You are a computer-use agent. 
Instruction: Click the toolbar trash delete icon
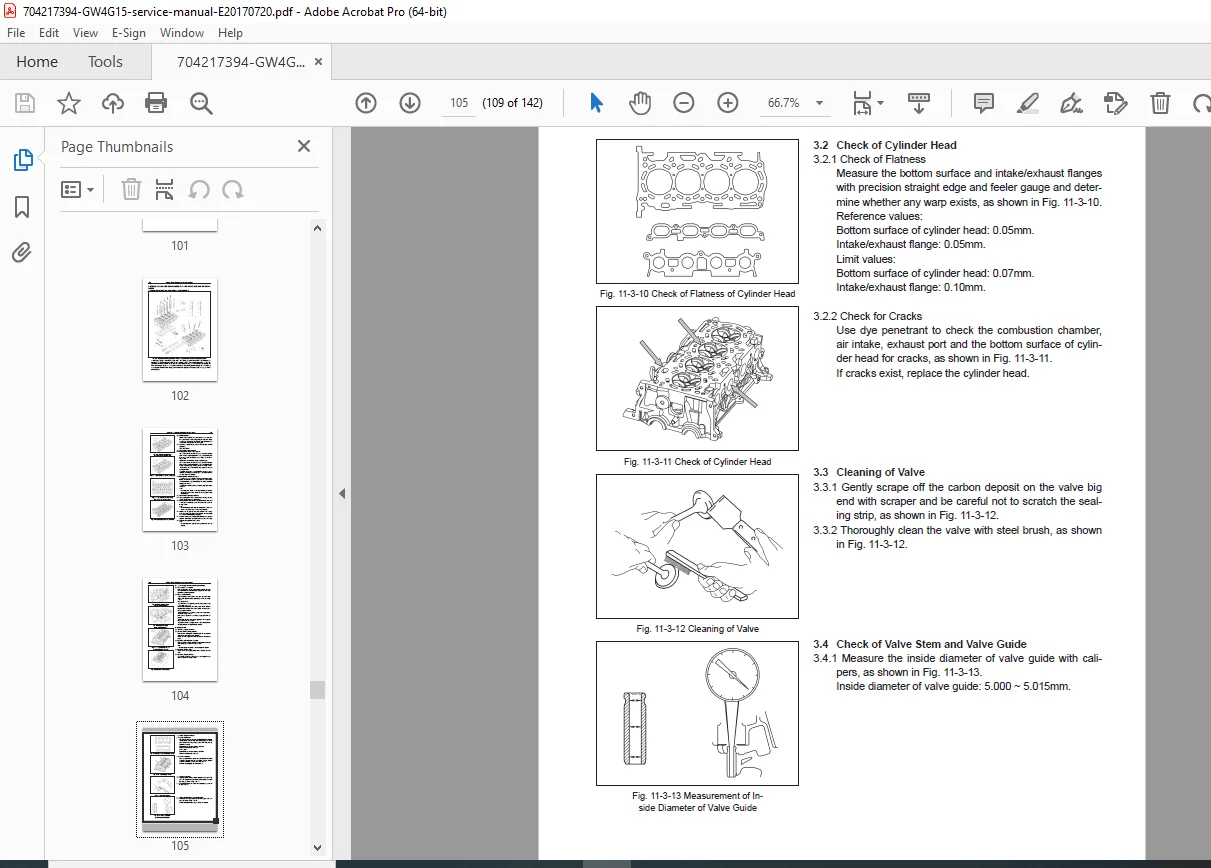(x=1160, y=103)
